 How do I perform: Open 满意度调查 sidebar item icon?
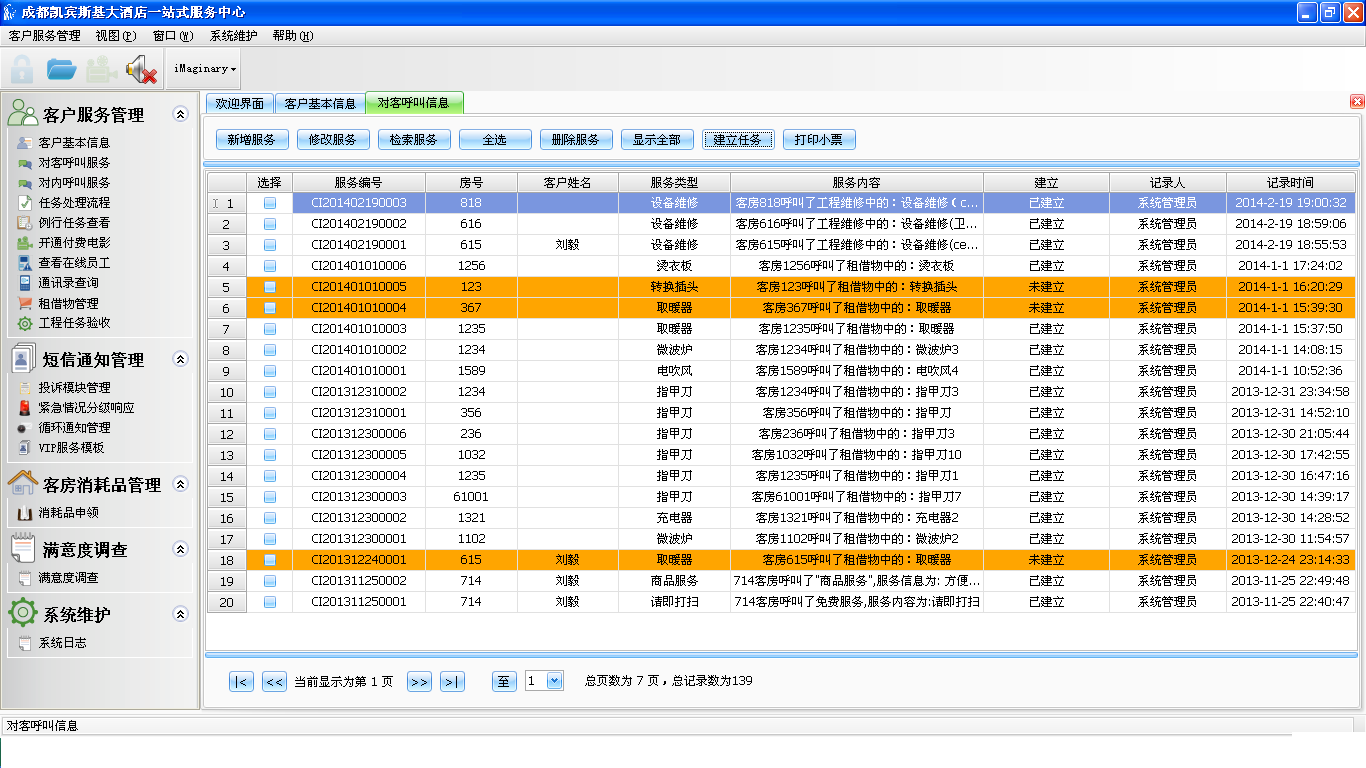click(x=24, y=578)
